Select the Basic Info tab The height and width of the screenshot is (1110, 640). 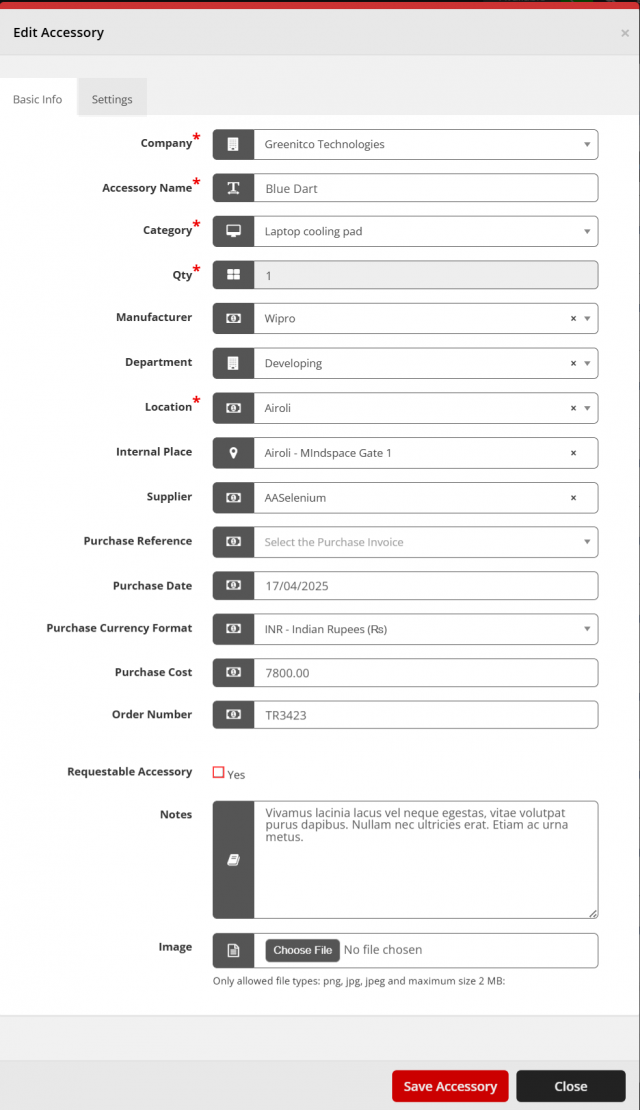(38, 99)
